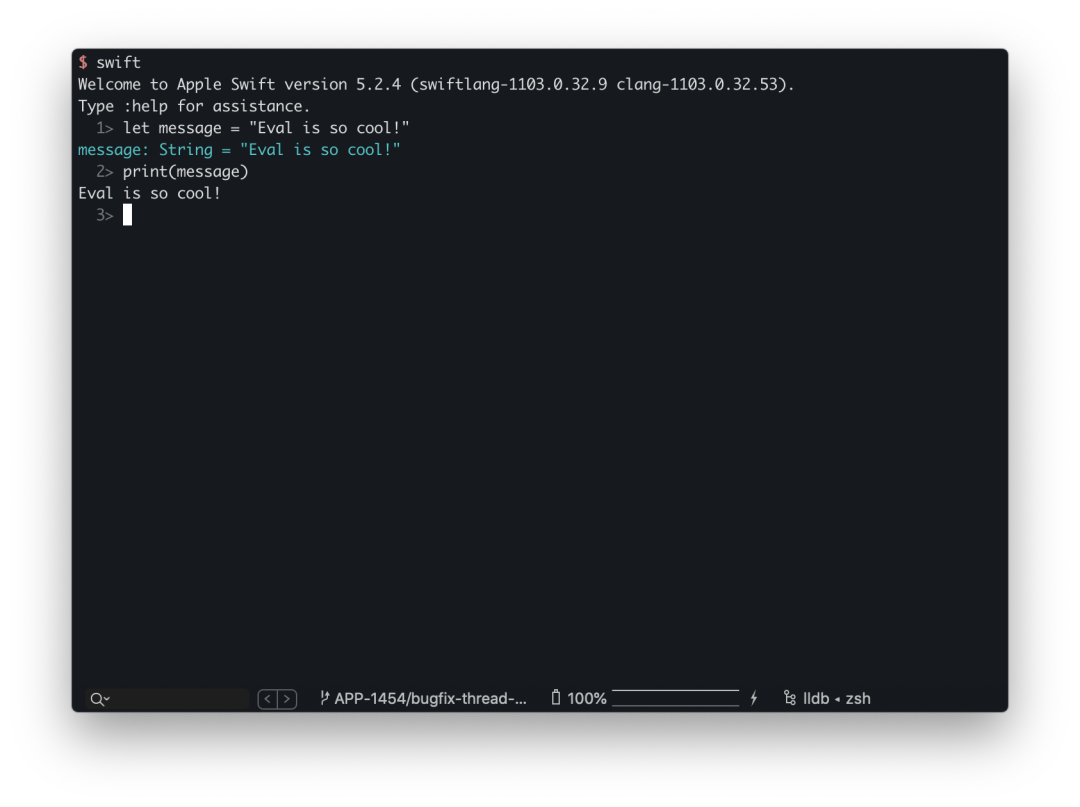Click the cyan message: String output line
This screenshot has width=1080, height=807.
point(239,150)
